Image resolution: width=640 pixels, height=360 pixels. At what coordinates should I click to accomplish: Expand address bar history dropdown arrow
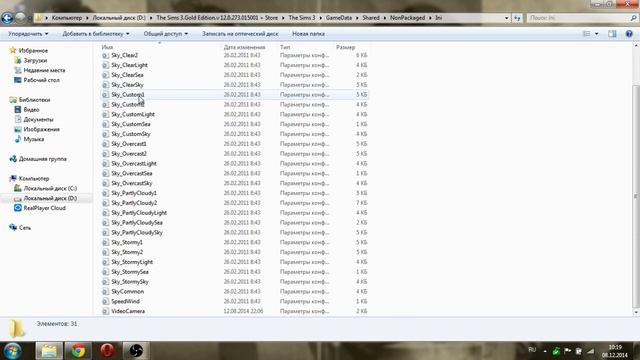coord(507,18)
